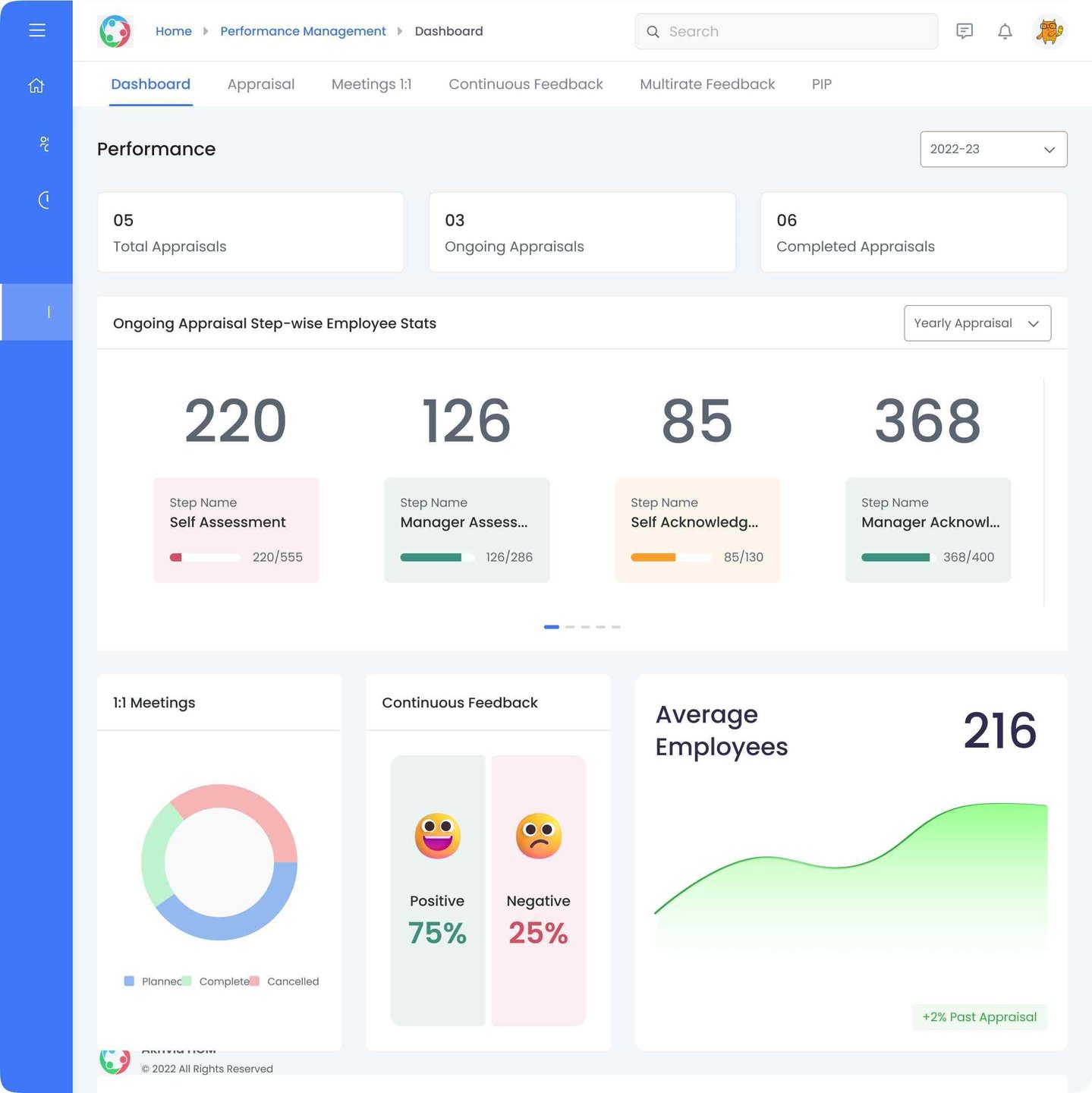Toggle the Completed legend item
This screenshot has height=1093, width=1092.
216,981
